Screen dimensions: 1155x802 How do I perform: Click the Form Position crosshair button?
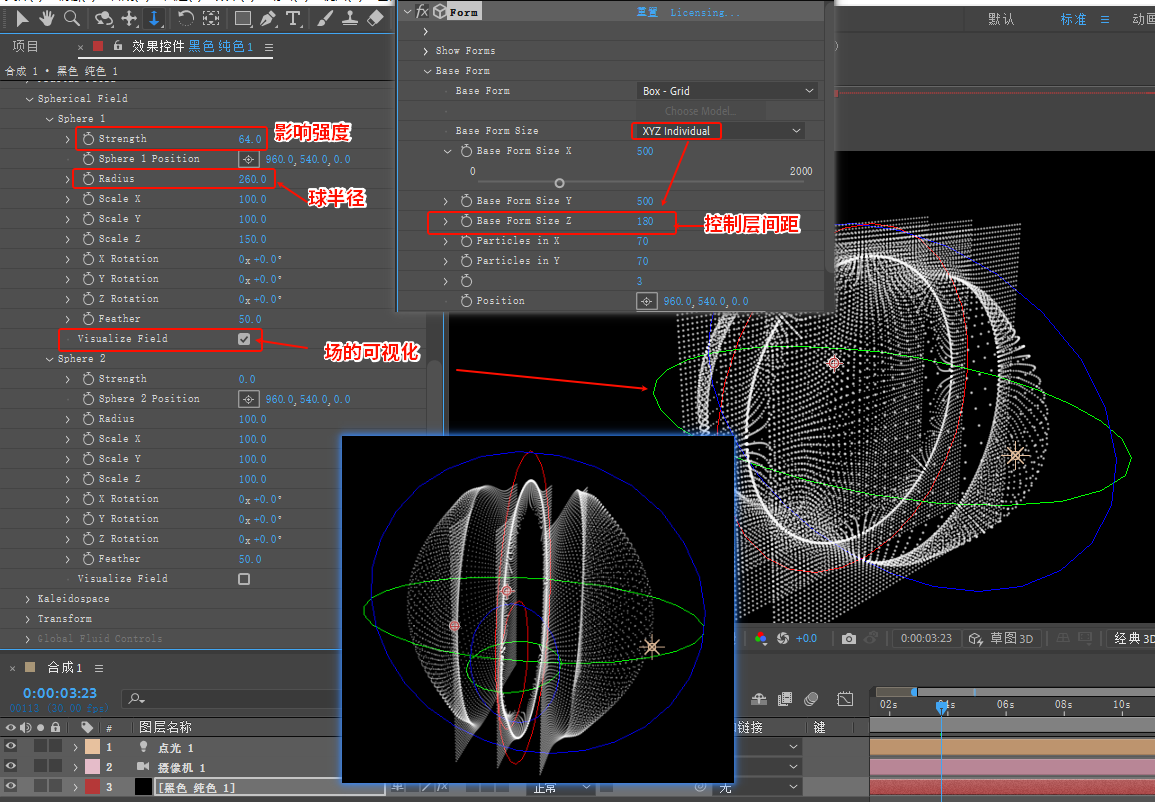point(647,301)
